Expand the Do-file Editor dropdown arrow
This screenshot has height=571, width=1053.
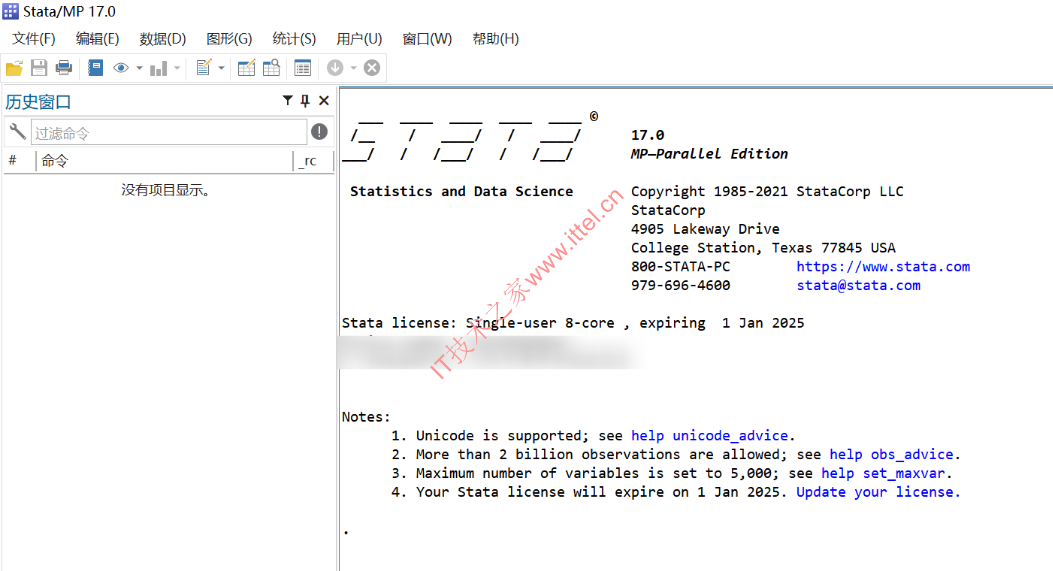221,68
